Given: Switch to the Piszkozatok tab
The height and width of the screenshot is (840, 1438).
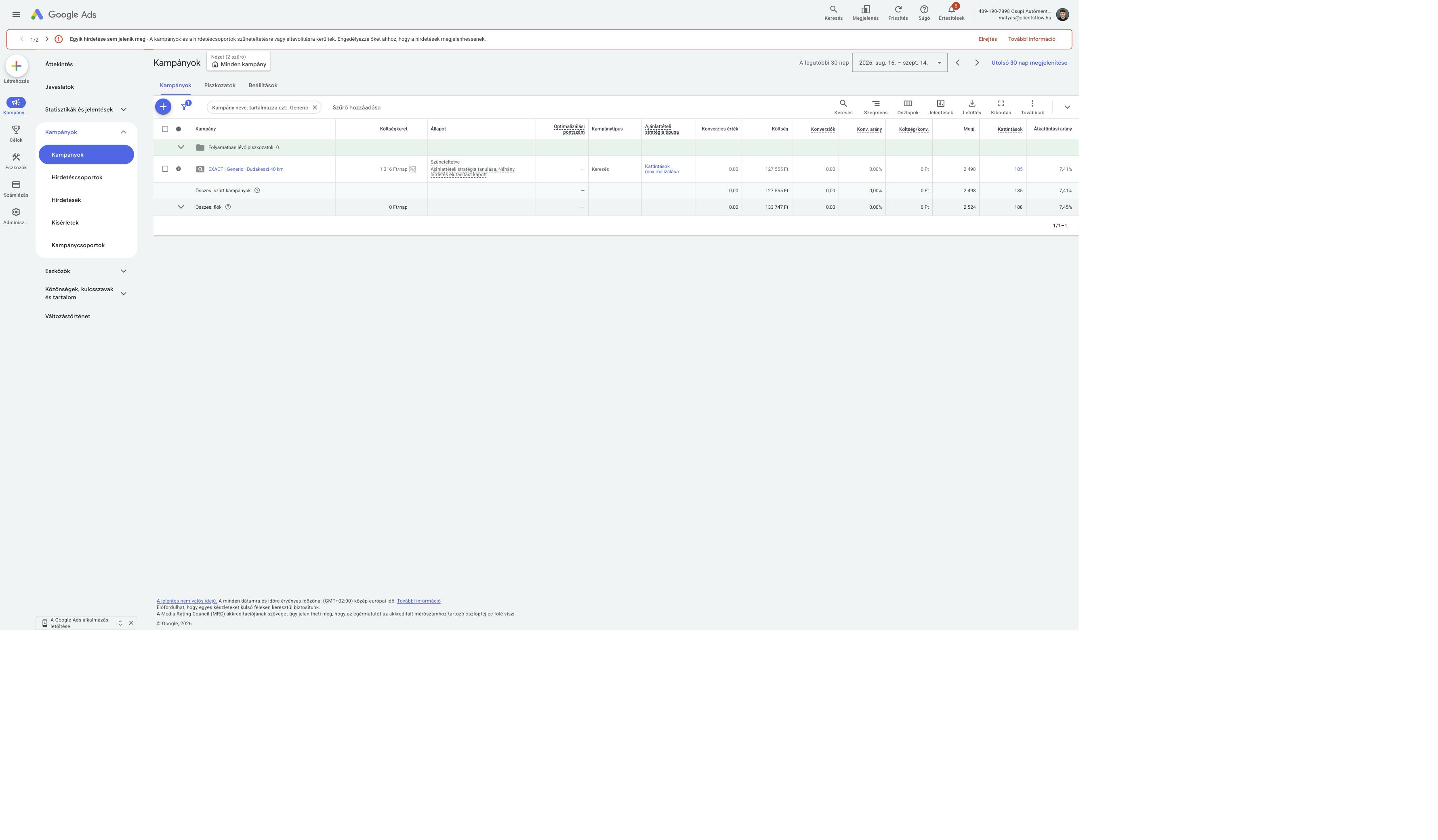Looking at the screenshot, I should [x=220, y=85].
